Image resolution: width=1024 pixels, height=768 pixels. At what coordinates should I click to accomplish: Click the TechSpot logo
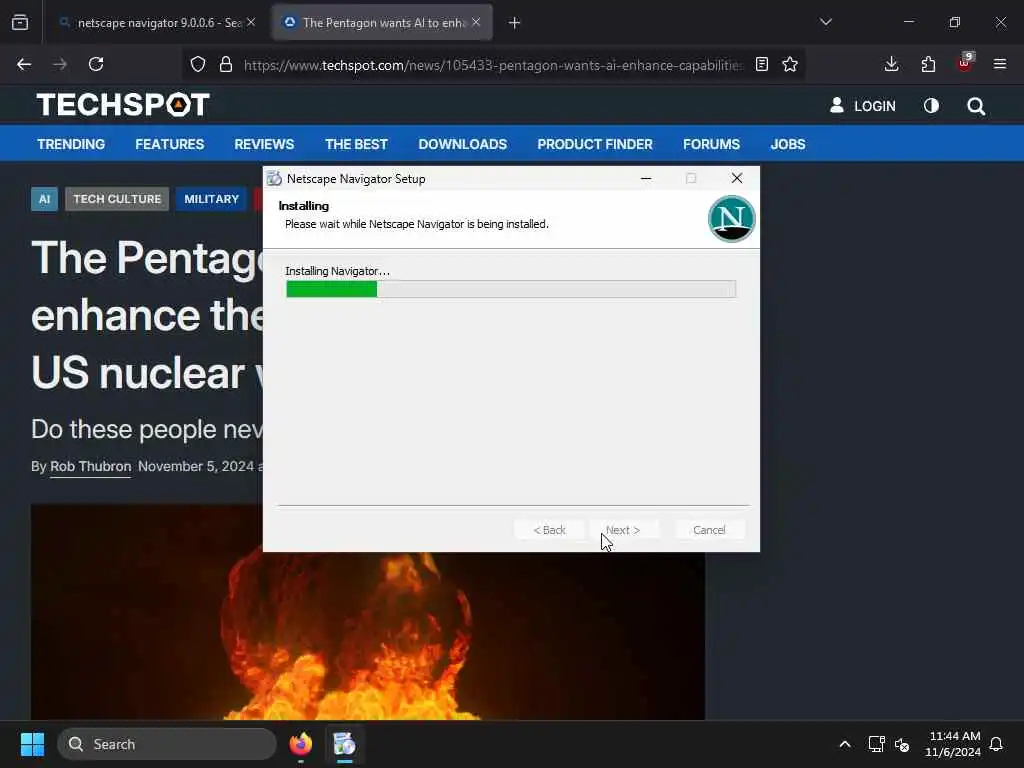tap(123, 104)
